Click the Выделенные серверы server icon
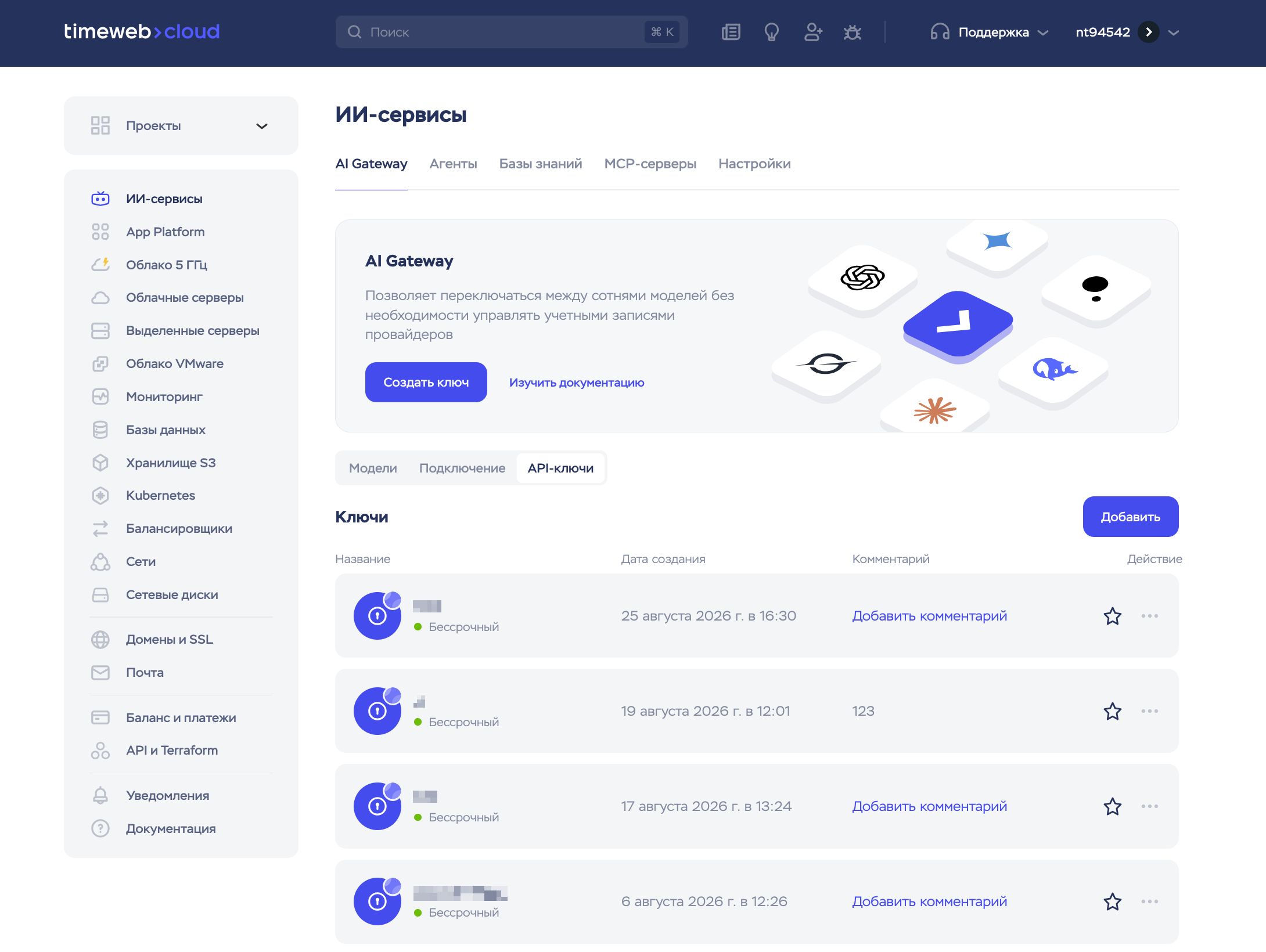The image size is (1266, 952). tap(100, 331)
